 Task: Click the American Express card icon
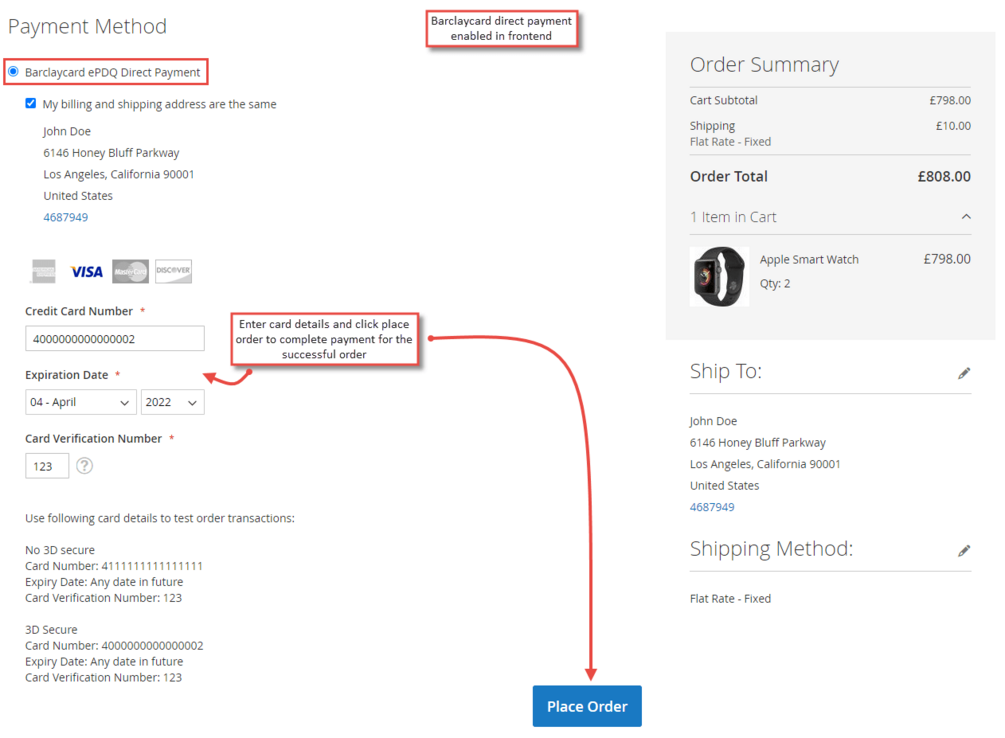[44, 271]
